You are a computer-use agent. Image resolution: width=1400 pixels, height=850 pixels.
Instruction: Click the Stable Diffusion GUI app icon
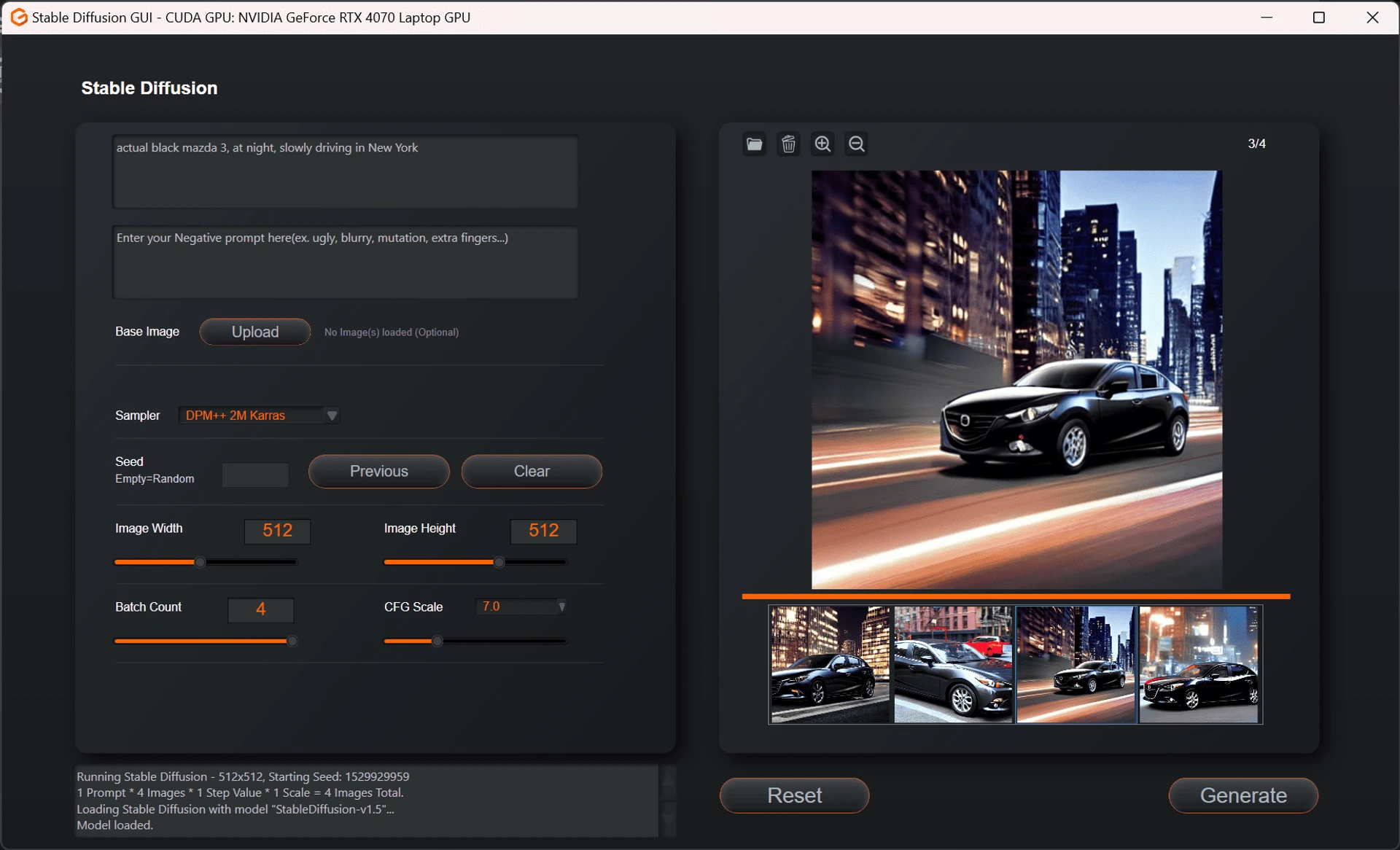pos(18,17)
